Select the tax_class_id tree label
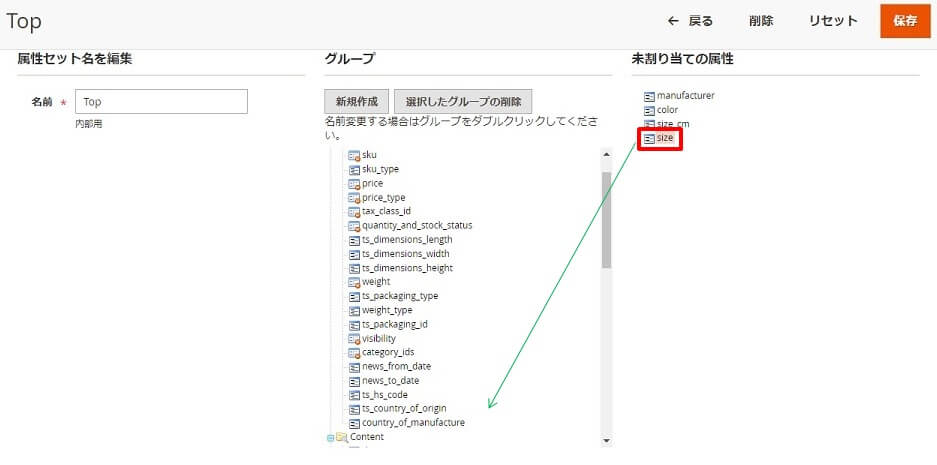 coord(386,212)
